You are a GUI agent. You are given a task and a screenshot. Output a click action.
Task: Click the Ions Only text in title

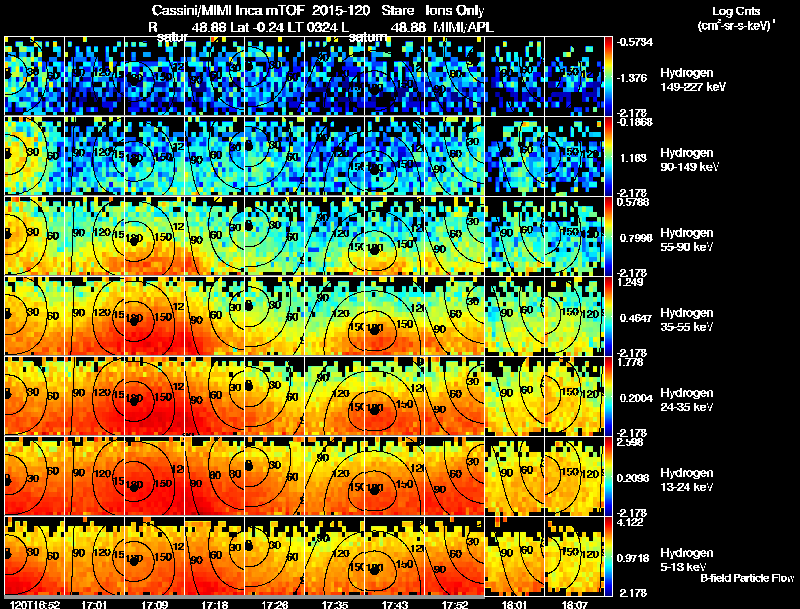tap(455, 10)
